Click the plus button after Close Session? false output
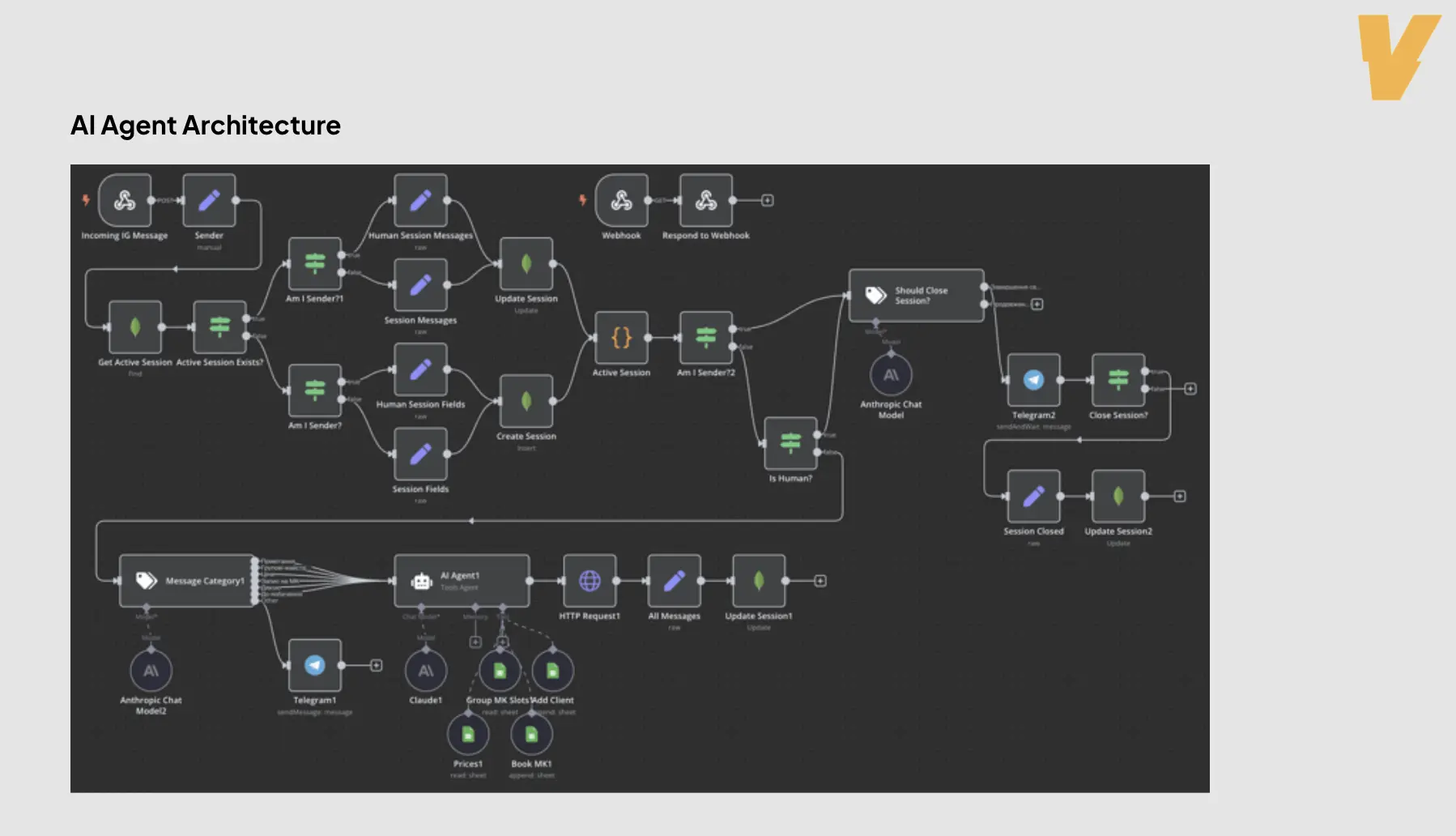 click(1190, 387)
